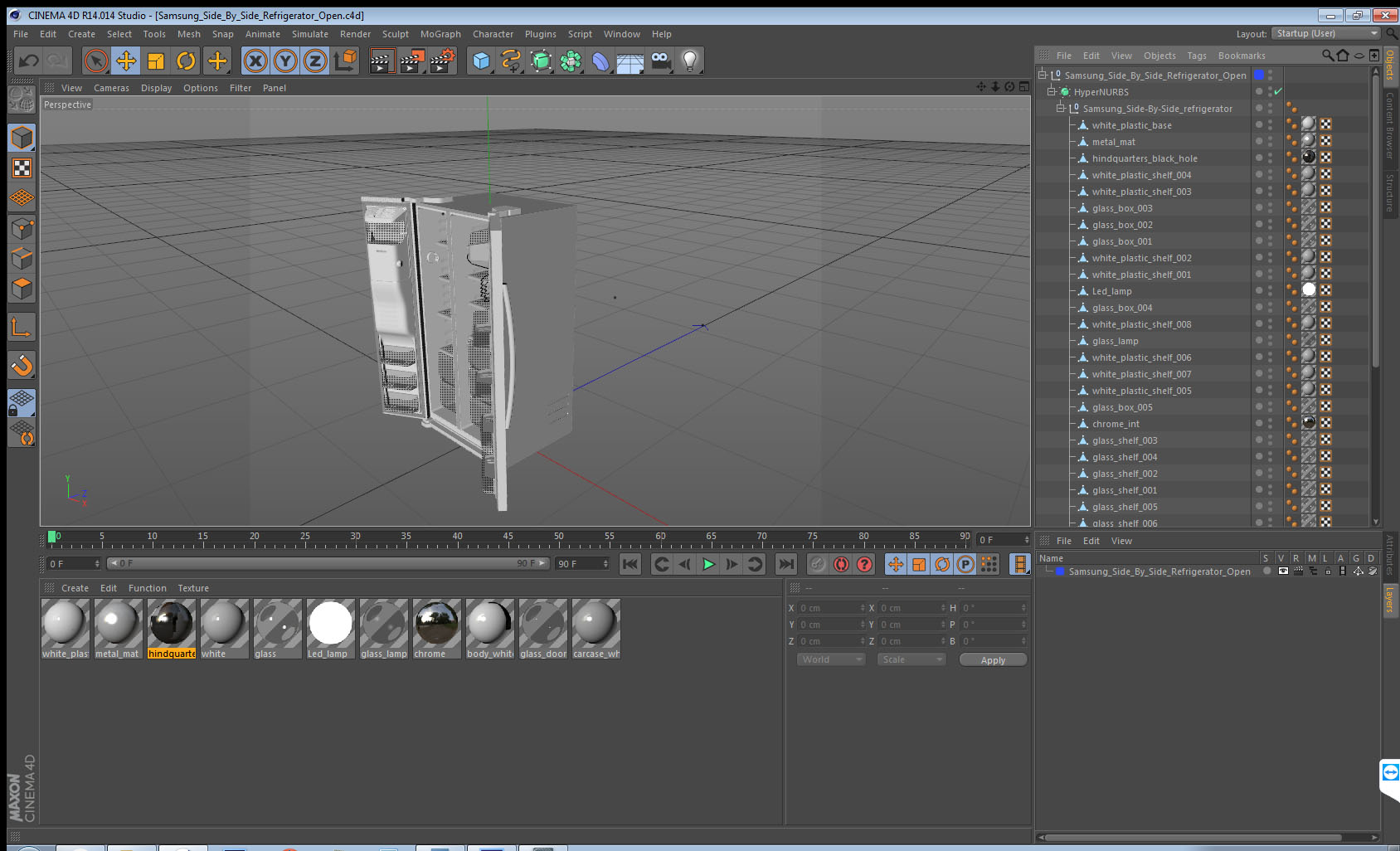The height and width of the screenshot is (851, 1400).
Task: Click the end frame 90 F field
Action: coord(582,564)
